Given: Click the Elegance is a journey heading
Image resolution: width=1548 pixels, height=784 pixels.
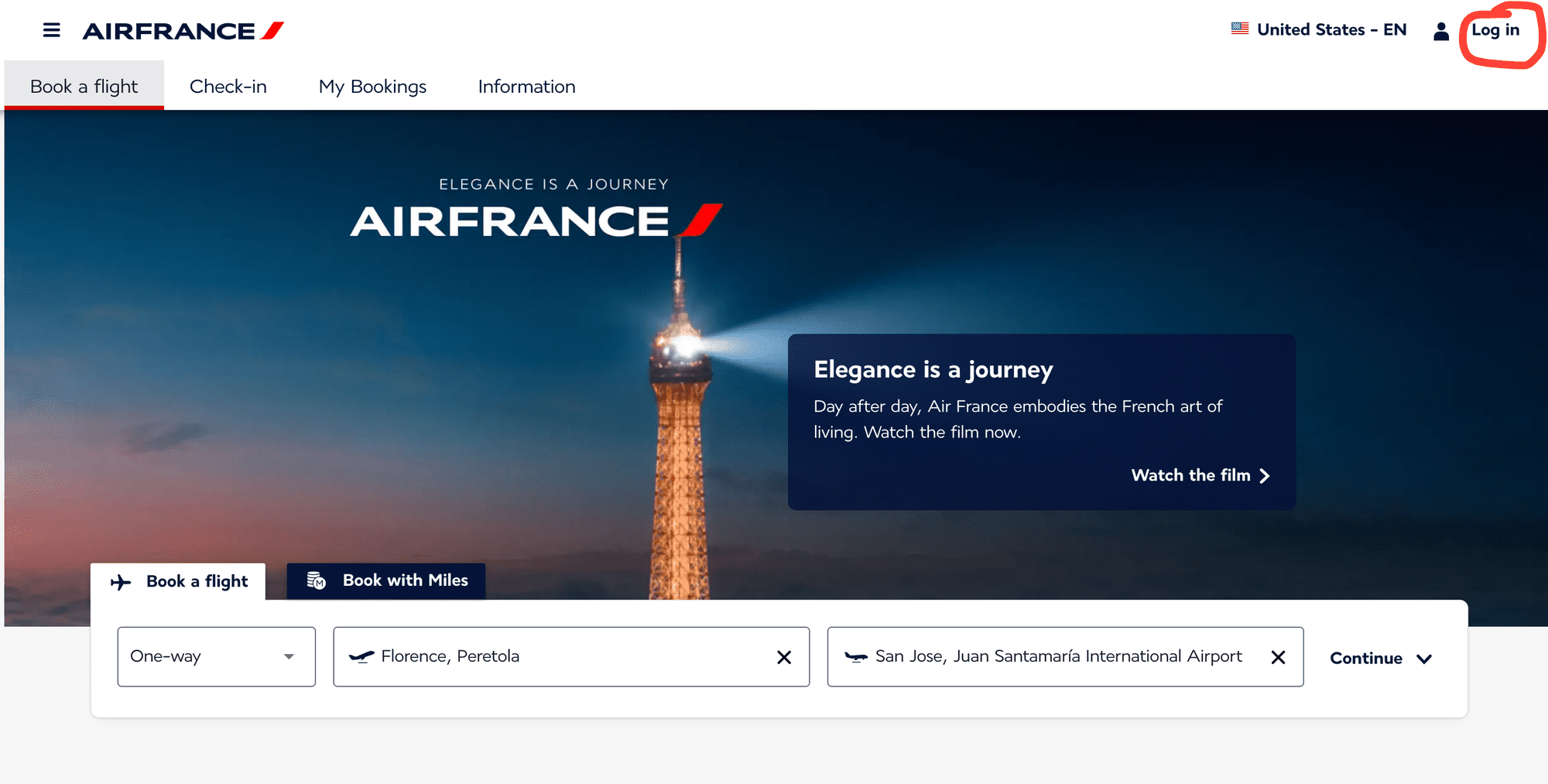Looking at the screenshot, I should pyautogui.click(x=933, y=370).
